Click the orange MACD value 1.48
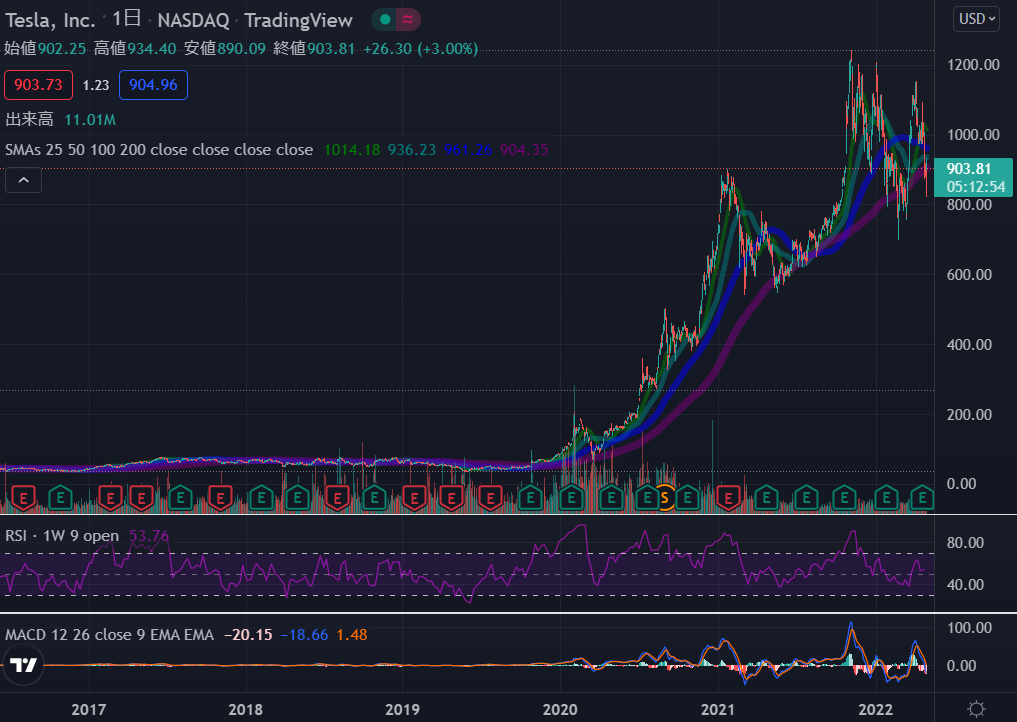The width and height of the screenshot is (1017, 722). [x=352, y=634]
